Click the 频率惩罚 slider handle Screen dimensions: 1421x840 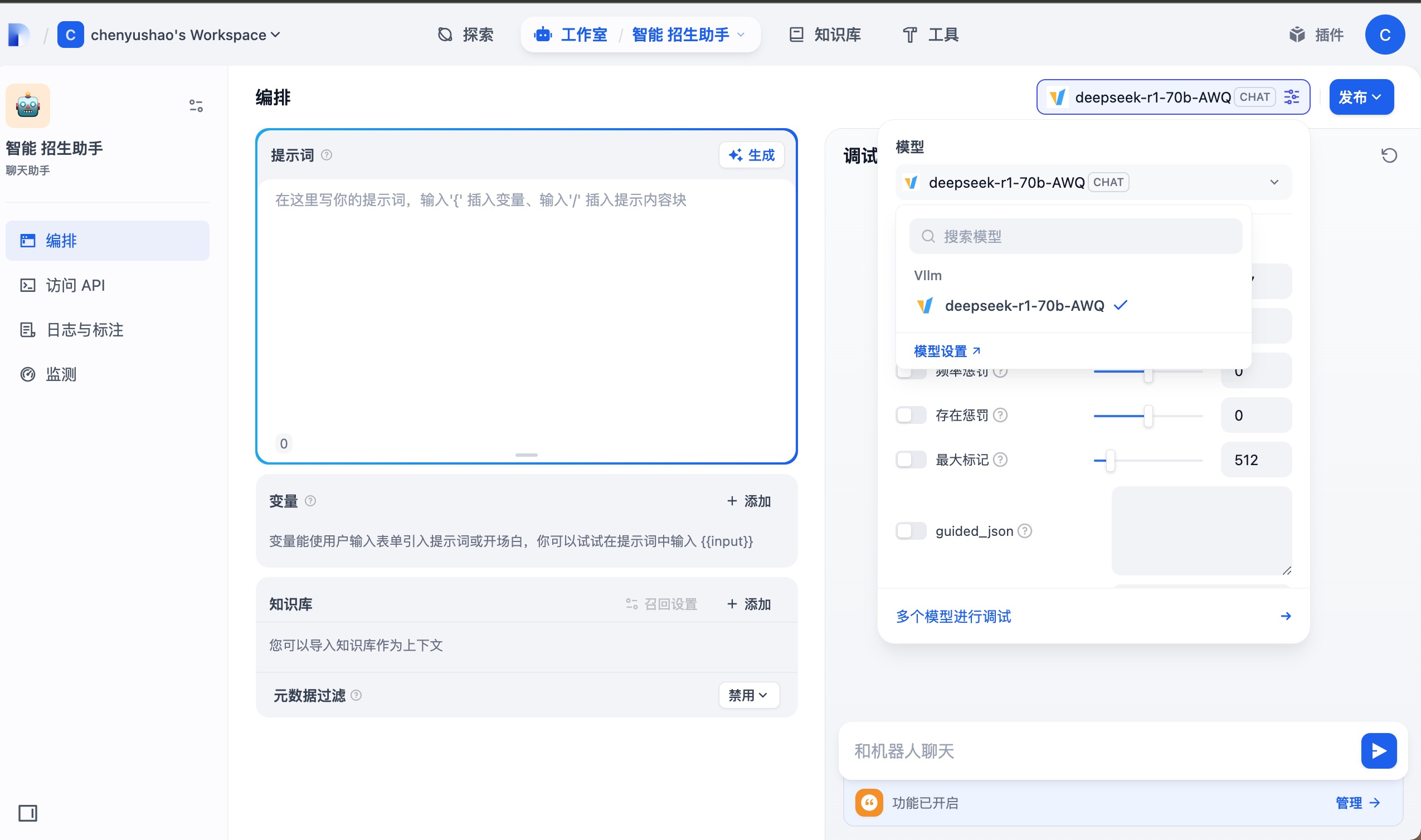pyautogui.click(x=1148, y=376)
